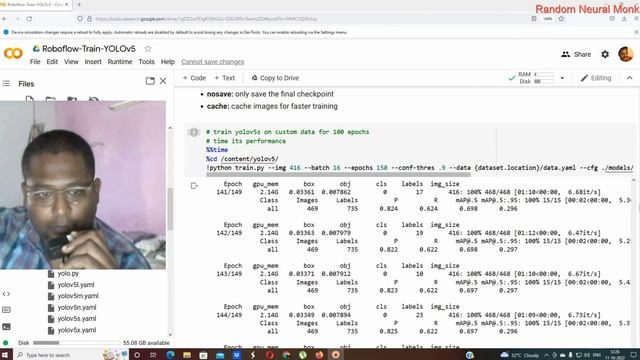Add a new Text cell
The image size is (640, 360).
[224, 78]
